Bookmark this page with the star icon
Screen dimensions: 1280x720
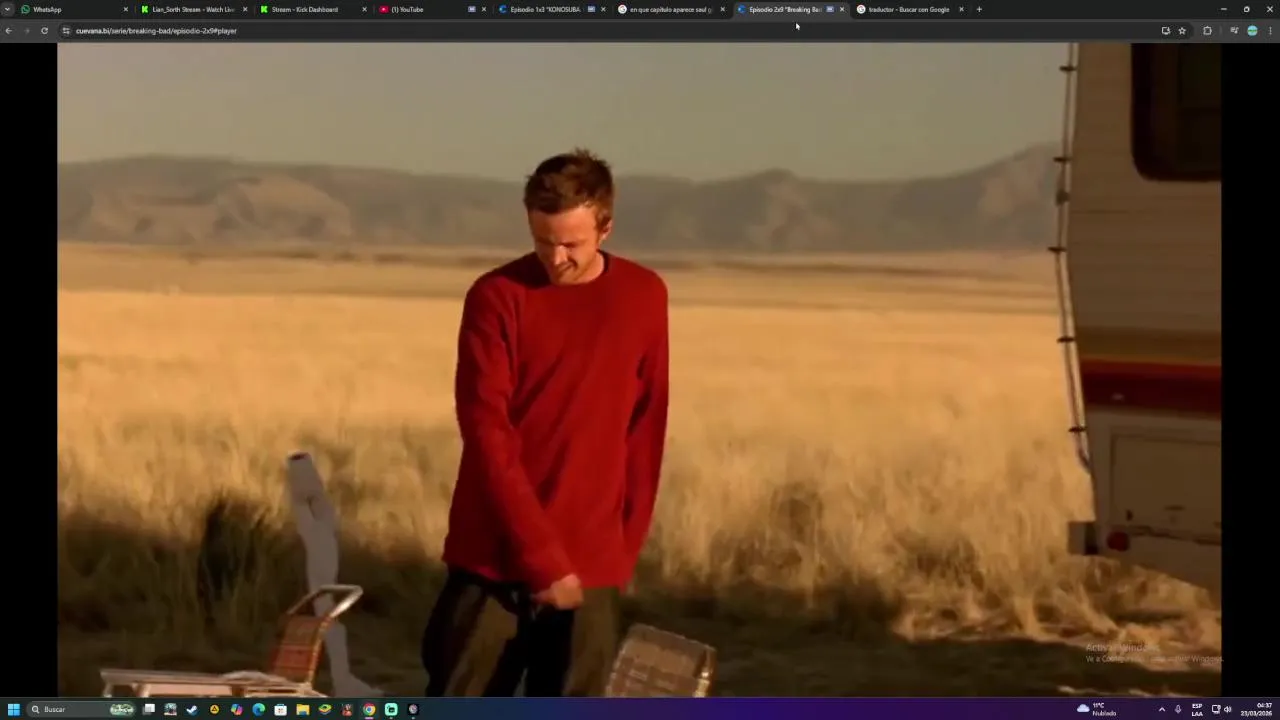(1182, 31)
